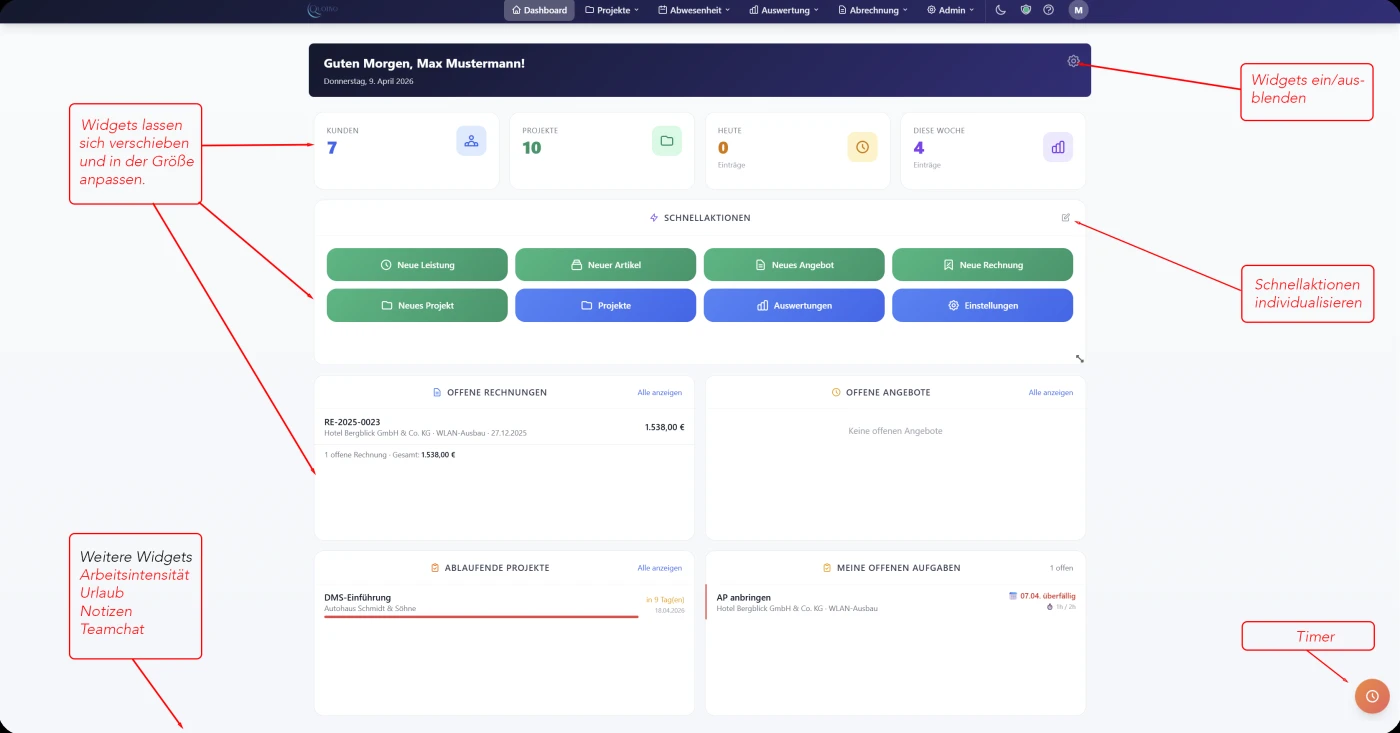The image size is (1400, 733).
Task: Click the Projekte widget folder icon
Action: [666, 141]
